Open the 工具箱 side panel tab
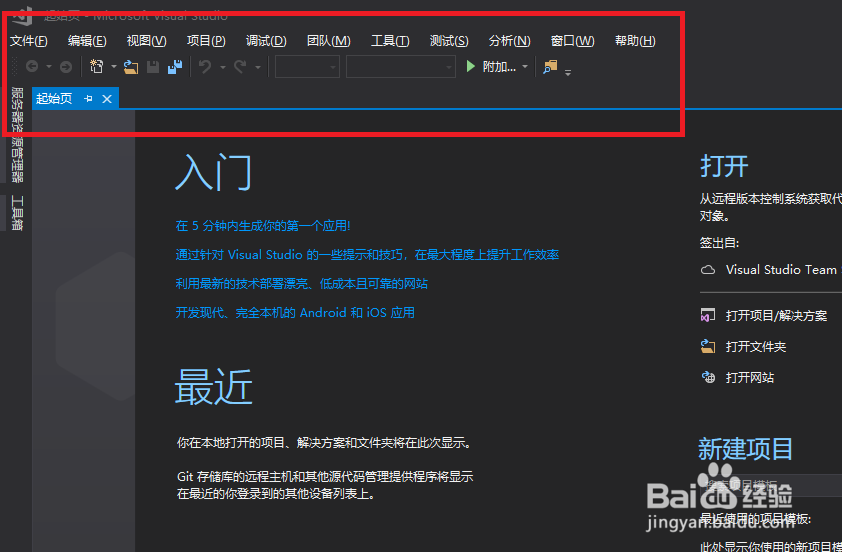Image resolution: width=842 pixels, height=552 pixels. coord(17,213)
